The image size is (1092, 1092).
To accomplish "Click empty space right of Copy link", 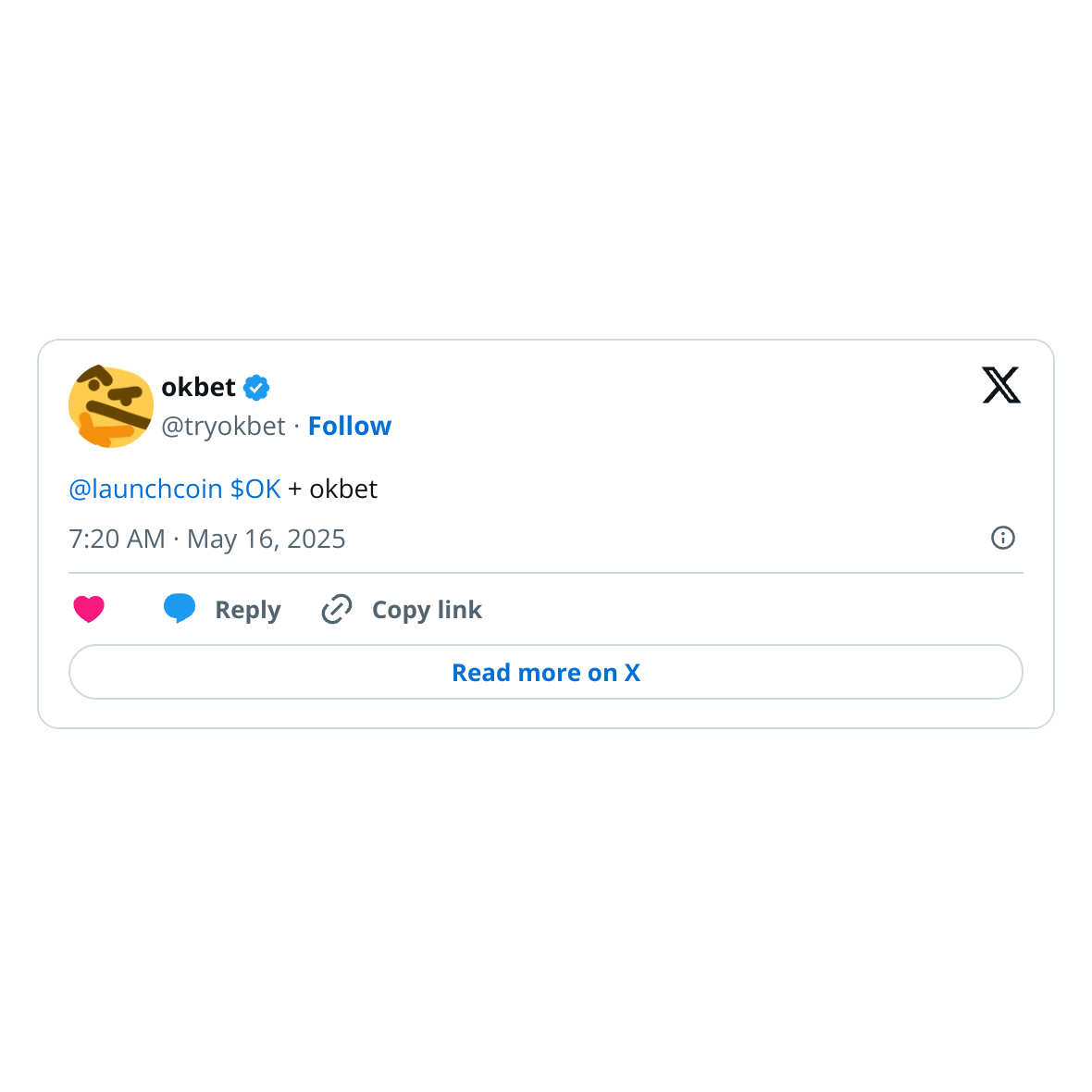I will tap(740, 609).
